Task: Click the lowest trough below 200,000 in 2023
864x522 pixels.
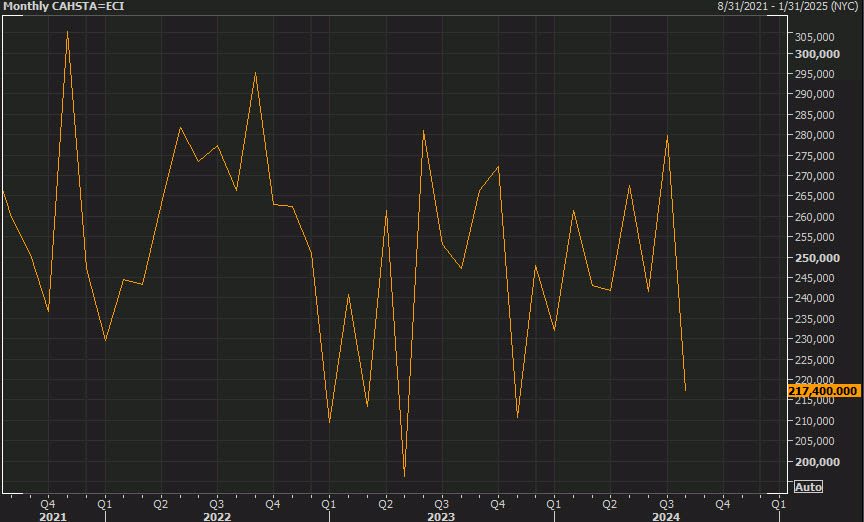Action: (404, 476)
